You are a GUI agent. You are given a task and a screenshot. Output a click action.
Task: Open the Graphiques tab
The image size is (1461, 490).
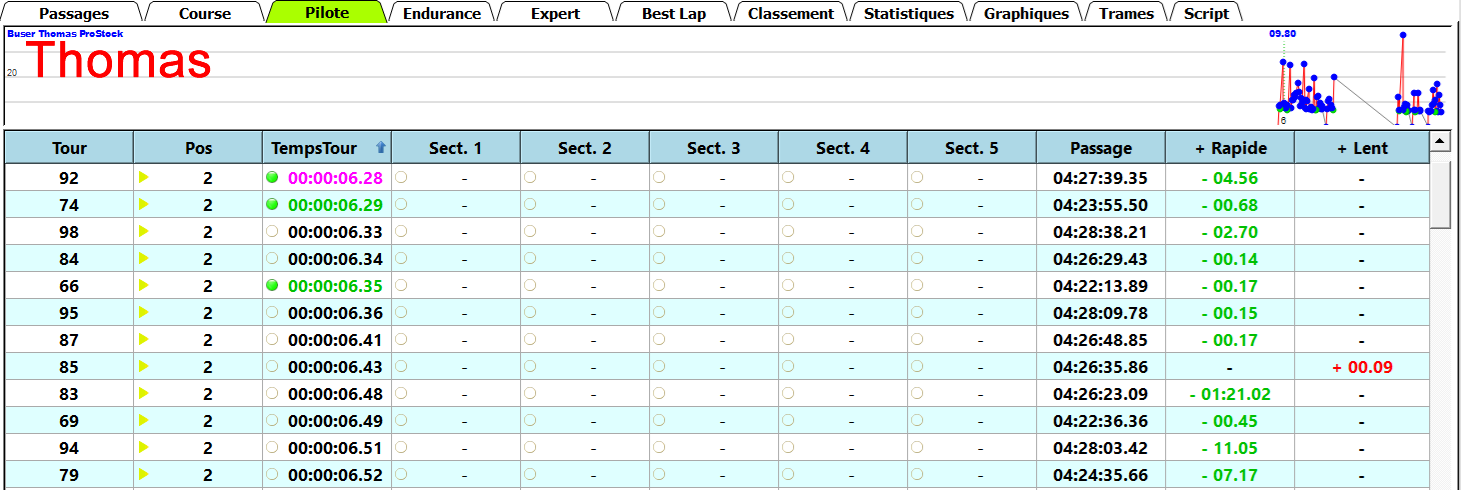1026,13
